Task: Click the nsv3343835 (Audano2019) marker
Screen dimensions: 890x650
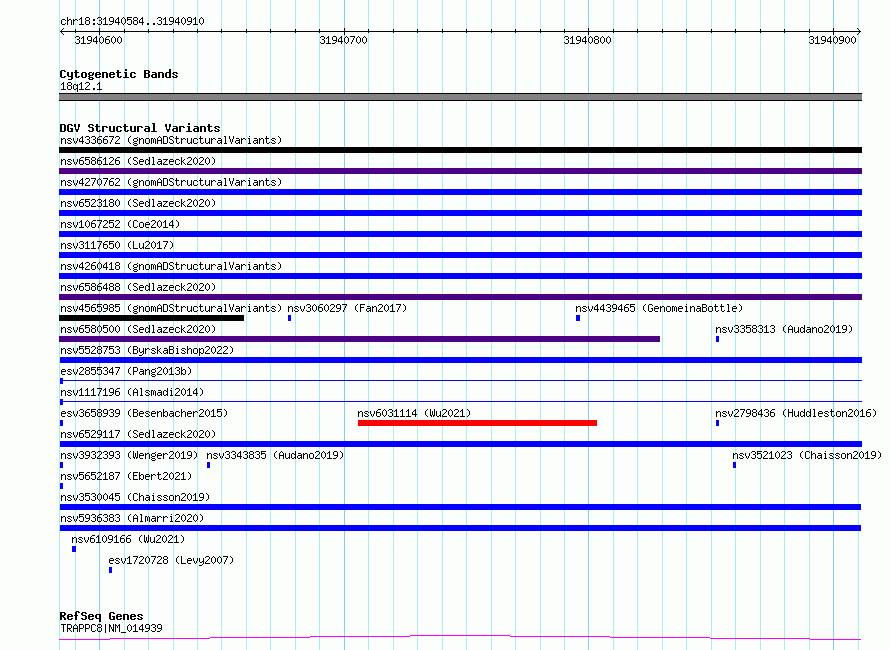Action: click(x=208, y=465)
